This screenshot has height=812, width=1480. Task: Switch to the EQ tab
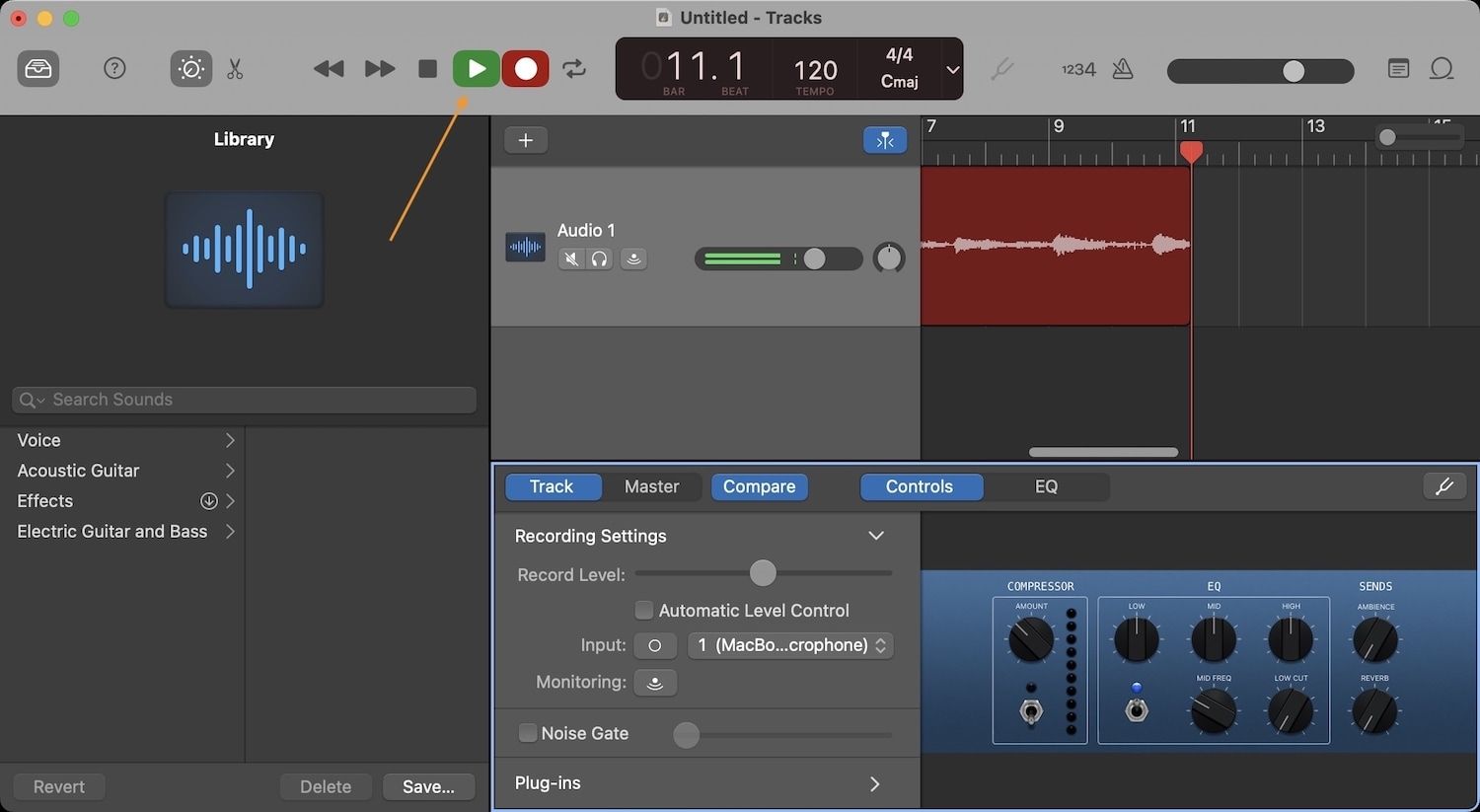(x=1046, y=486)
